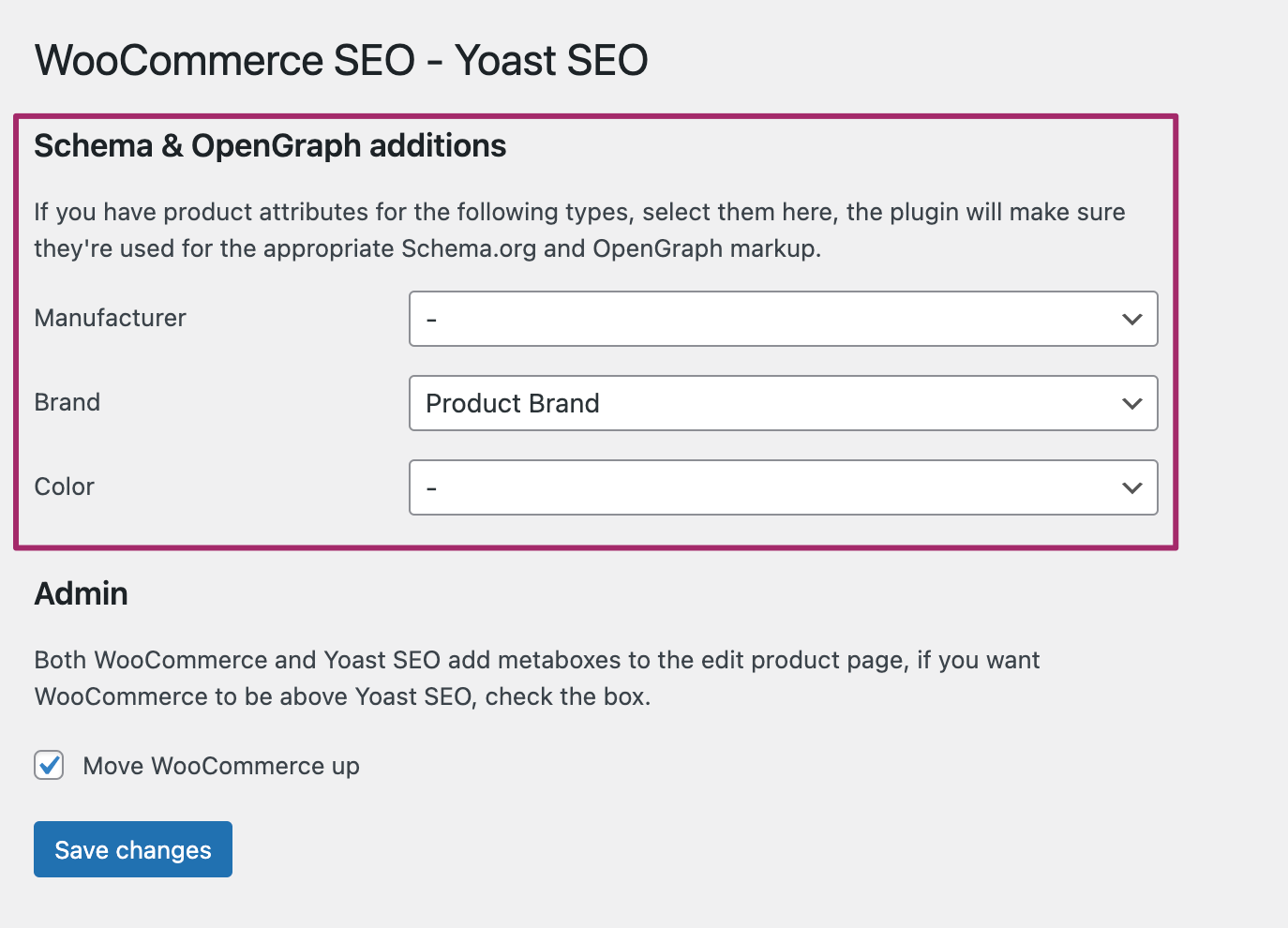Click the "Product Brand" selected value text
Image resolution: width=1288 pixels, height=928 pixels.
point(513,403)
